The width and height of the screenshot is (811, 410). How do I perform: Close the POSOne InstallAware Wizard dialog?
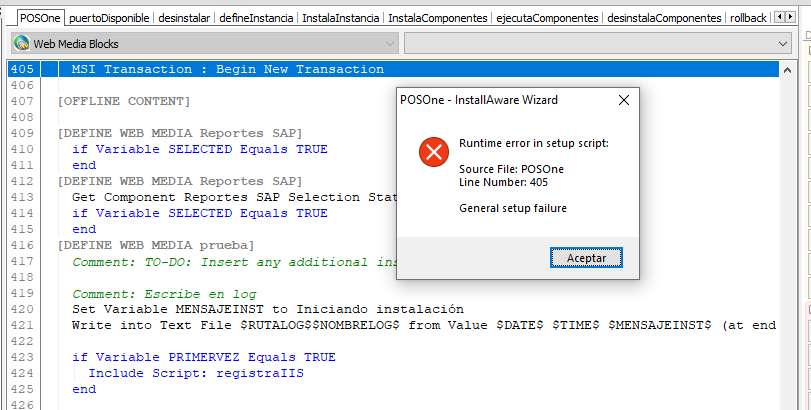point(624,100)
